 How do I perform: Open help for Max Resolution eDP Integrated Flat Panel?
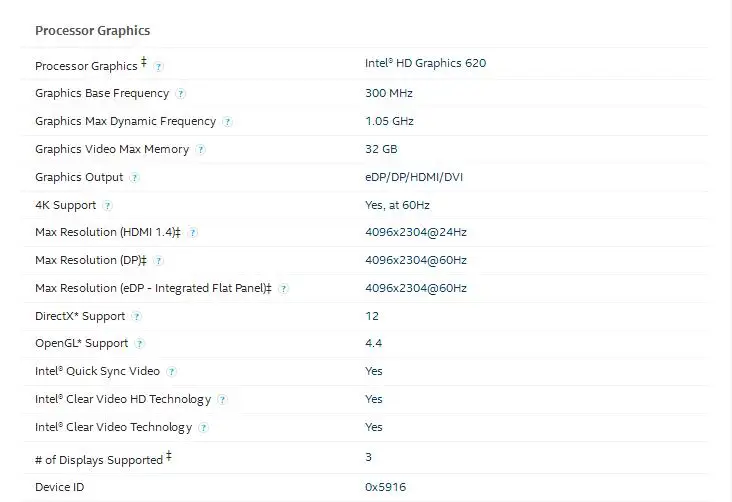point(283,289)
